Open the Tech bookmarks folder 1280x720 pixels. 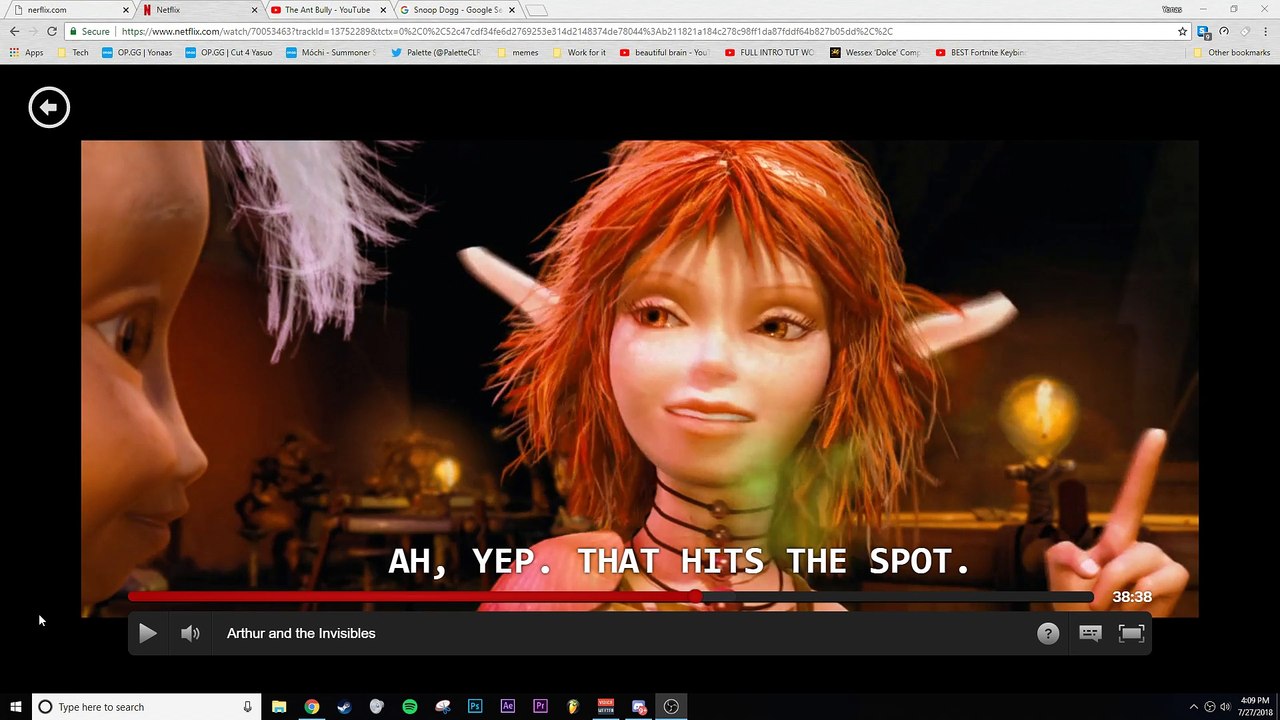[73, 52]
